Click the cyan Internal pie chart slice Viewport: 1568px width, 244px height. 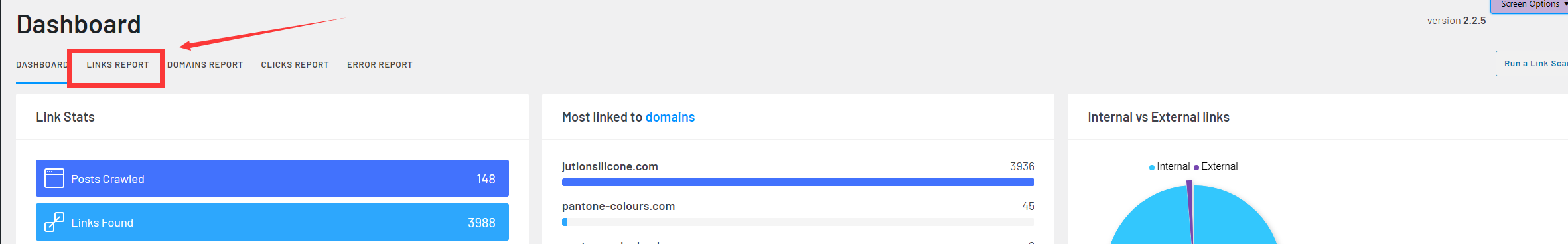click(x=1234, y=219)
